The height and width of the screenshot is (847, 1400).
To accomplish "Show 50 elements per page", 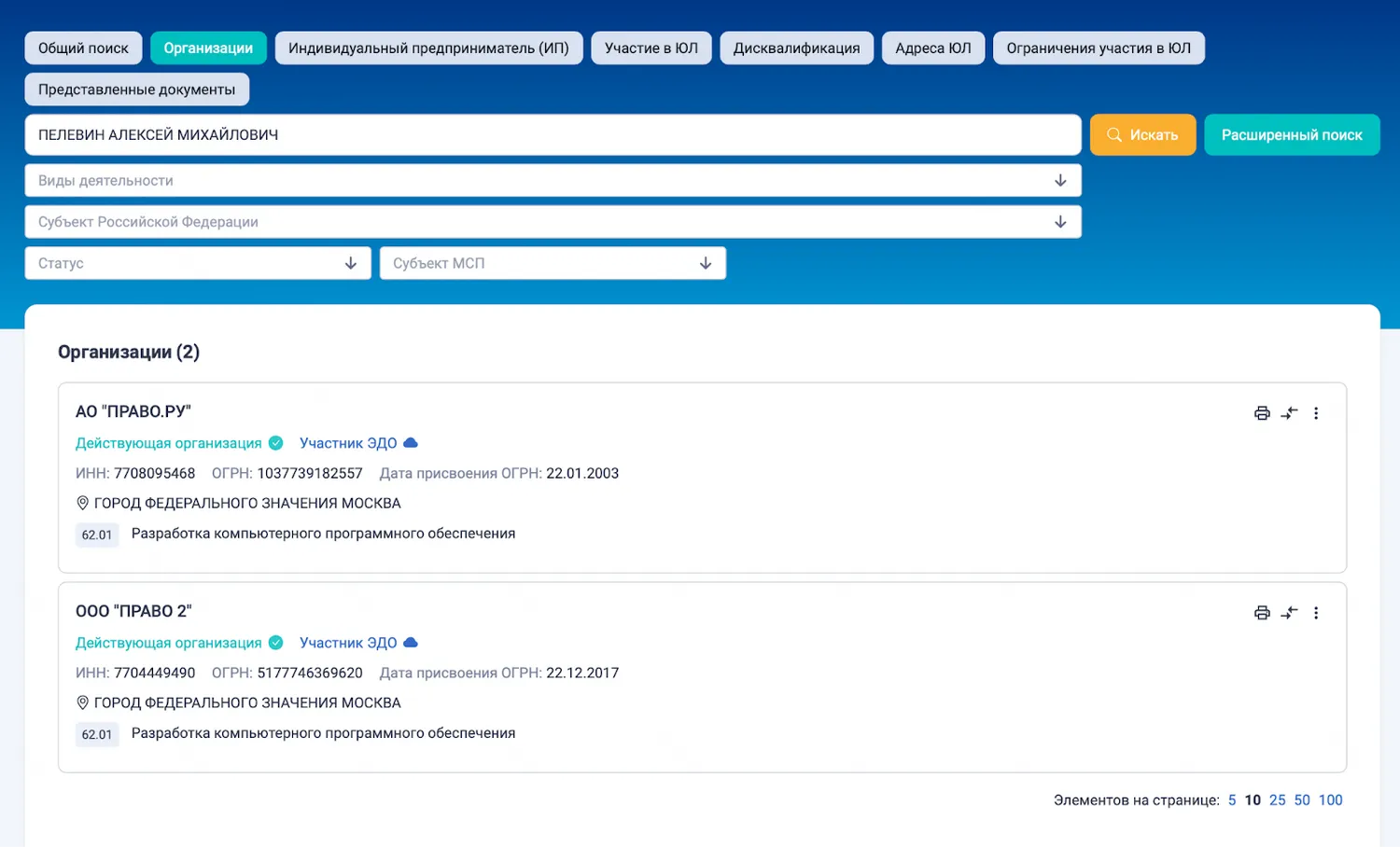I will 1302,800.
